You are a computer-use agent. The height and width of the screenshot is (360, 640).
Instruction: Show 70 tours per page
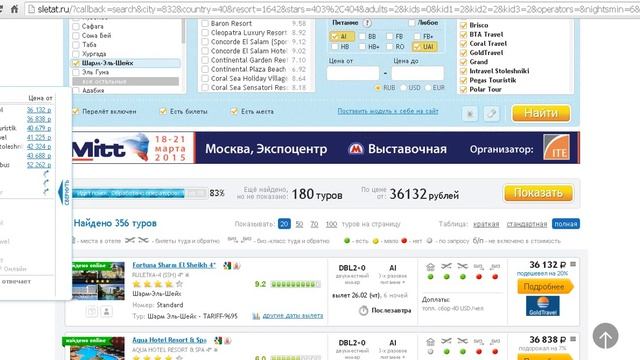314,224
